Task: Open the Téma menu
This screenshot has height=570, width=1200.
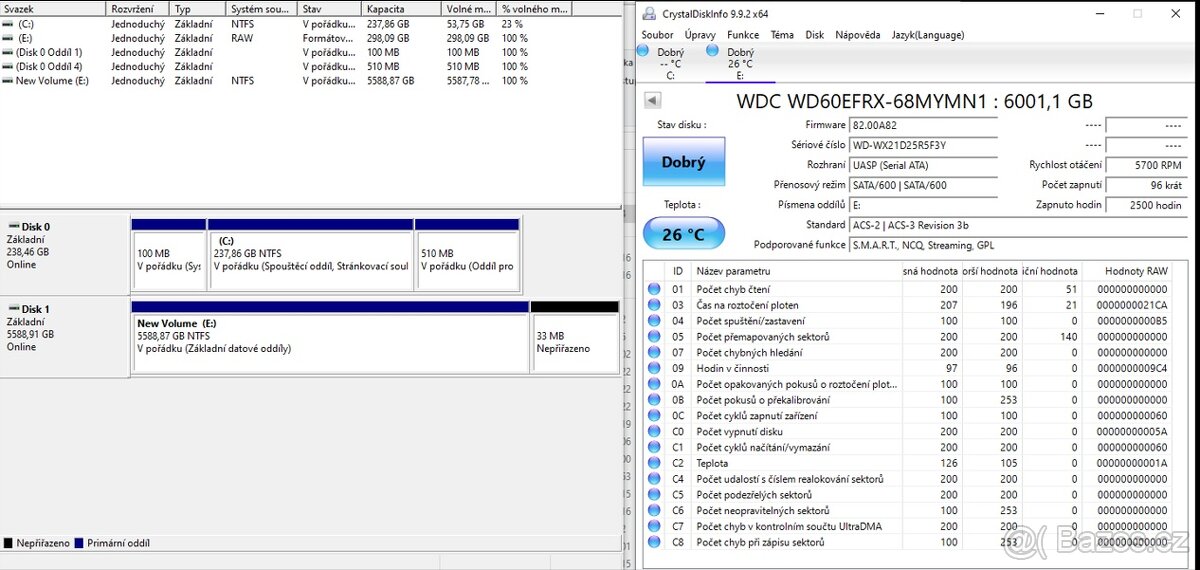Action: pos(782,35)
